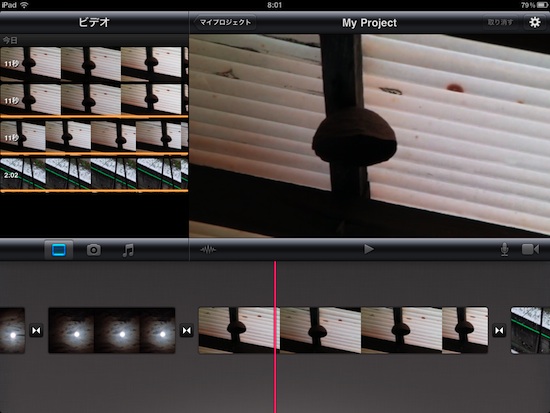Play the project preview
This screenshot has height=413, width=550.
368,249
